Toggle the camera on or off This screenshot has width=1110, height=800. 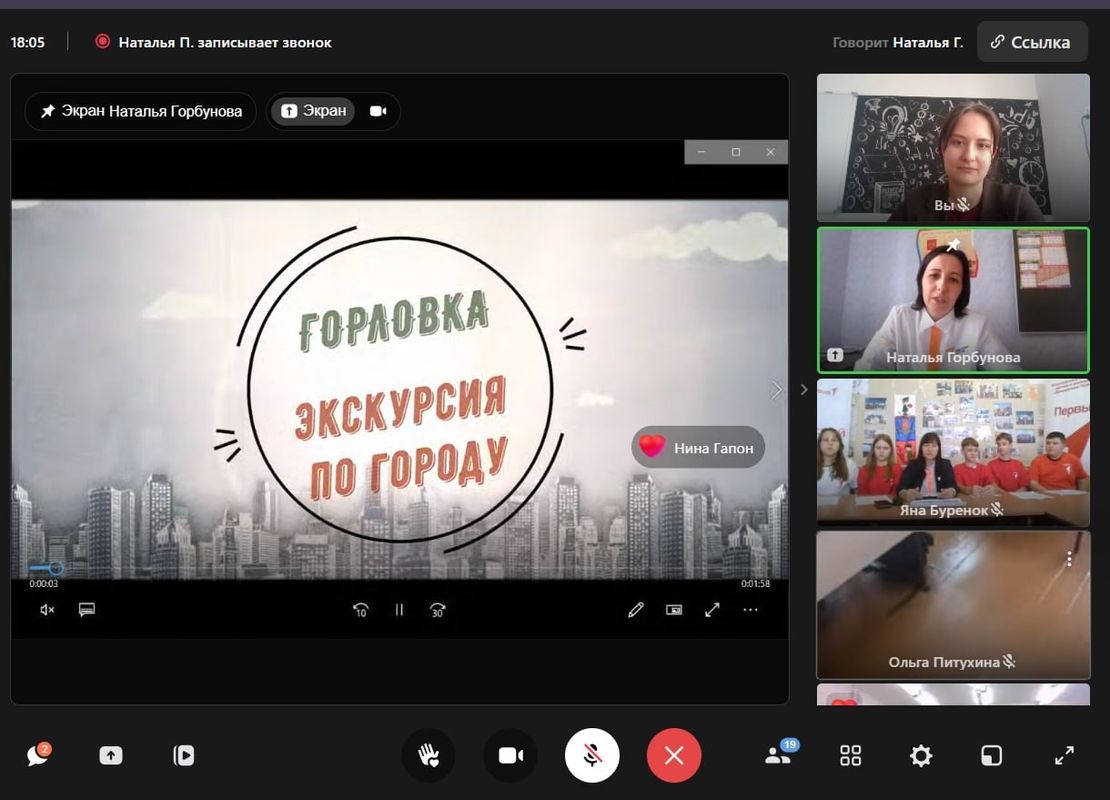(x=511, y=755)
